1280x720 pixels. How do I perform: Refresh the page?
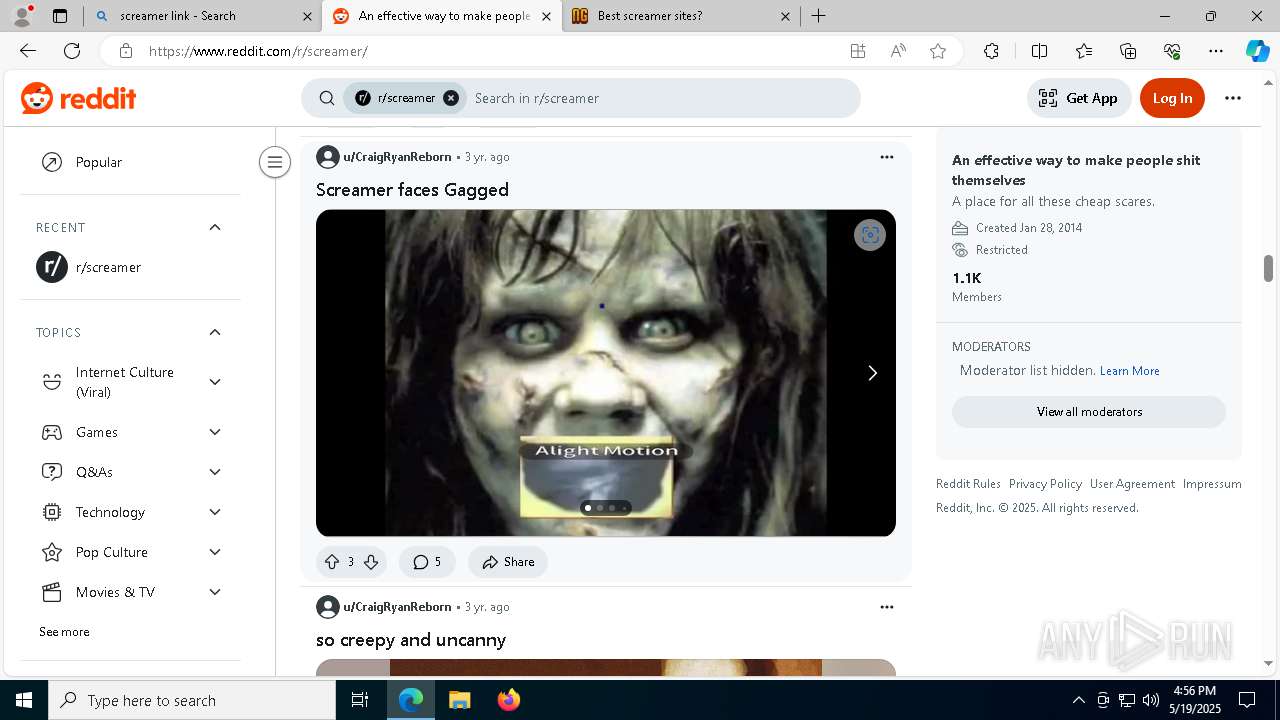click(72, 51)
